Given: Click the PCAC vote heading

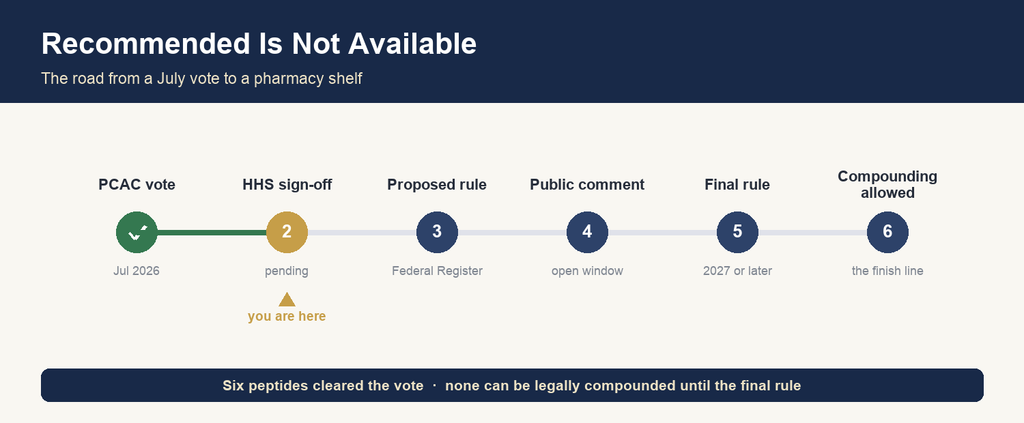Looking at the screenshot, I should [x=136, y=185].
